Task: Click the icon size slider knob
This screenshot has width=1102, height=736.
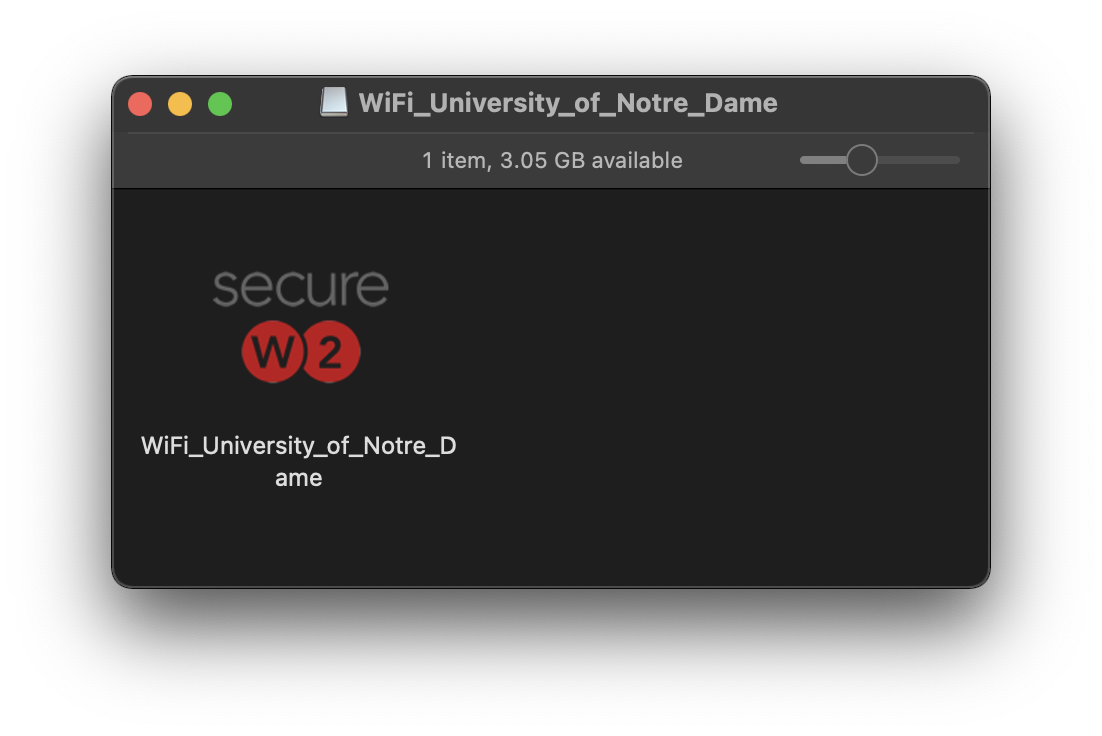Action: [x=861, y=160]
